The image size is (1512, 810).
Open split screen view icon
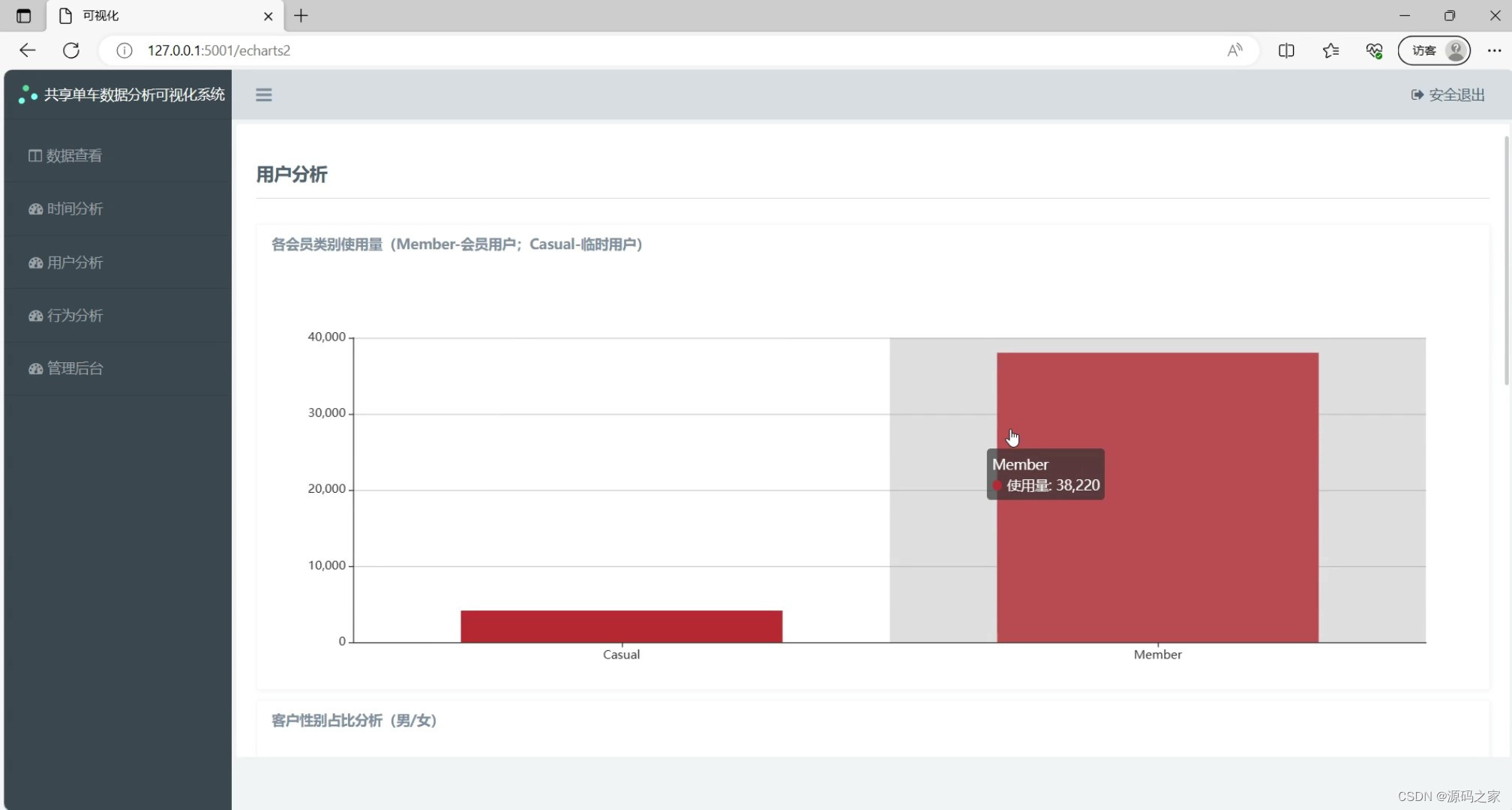click(x=1286, y=50)
